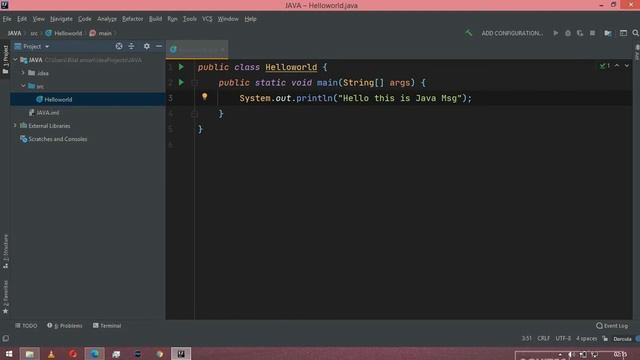
Task: Open the TODO tool window
Action: (26, 326)
